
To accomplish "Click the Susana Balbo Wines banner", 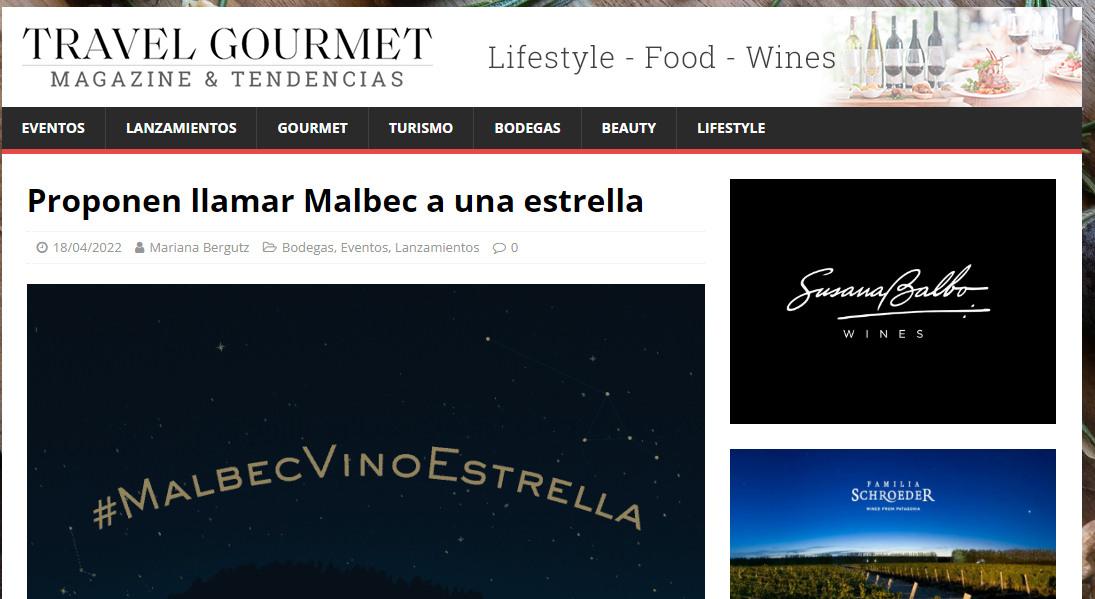I will 892,302.
